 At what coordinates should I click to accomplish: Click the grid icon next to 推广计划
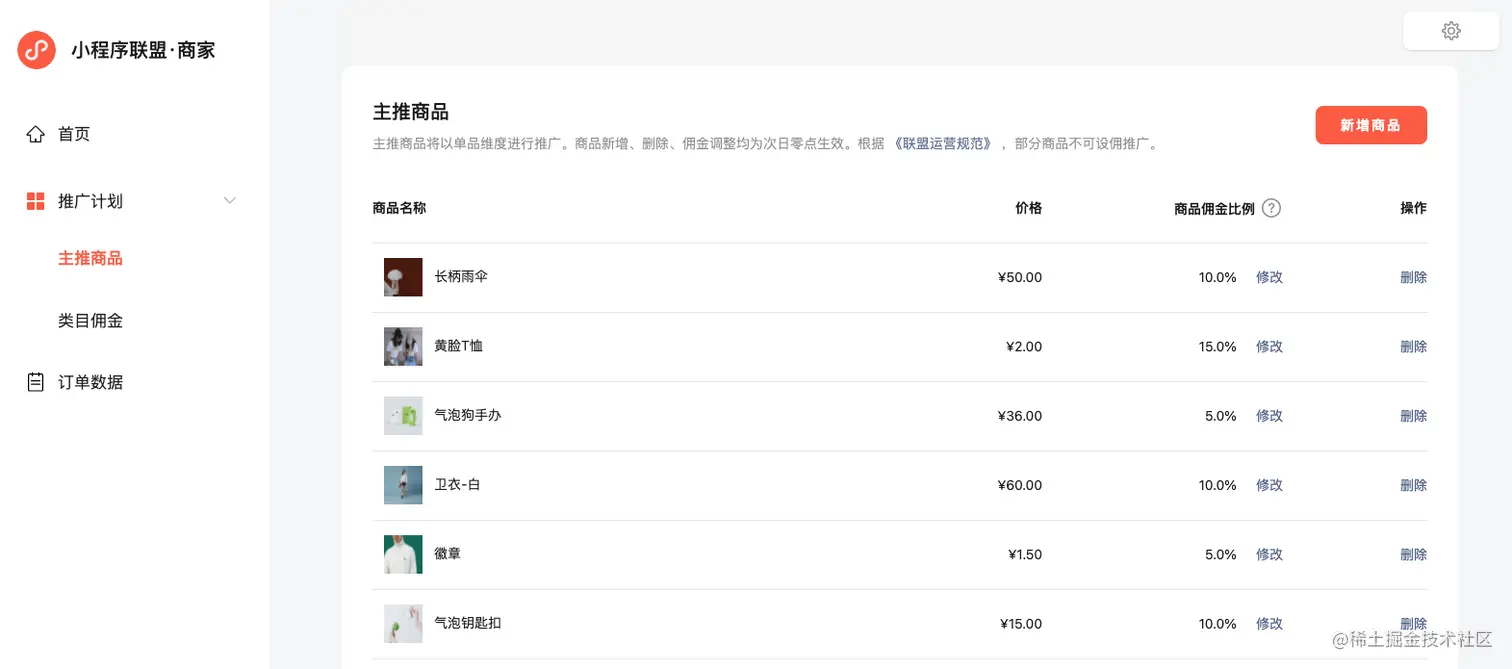35,200
